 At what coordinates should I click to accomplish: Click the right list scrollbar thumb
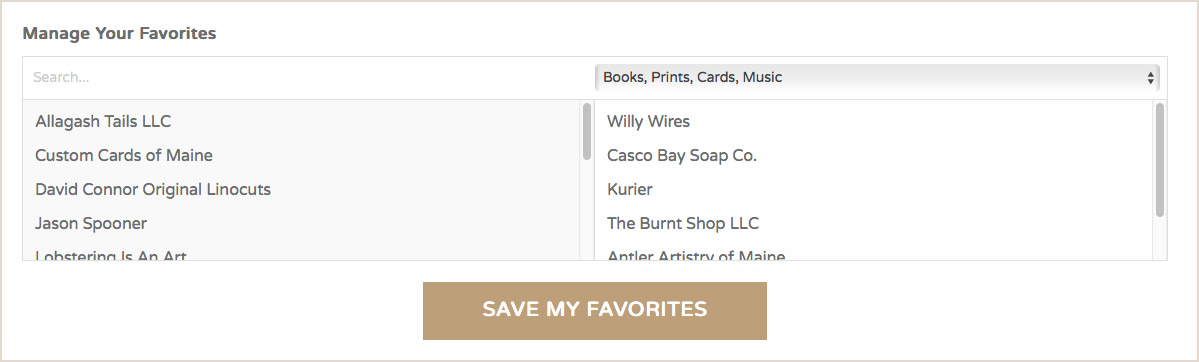click(1160, 160)
